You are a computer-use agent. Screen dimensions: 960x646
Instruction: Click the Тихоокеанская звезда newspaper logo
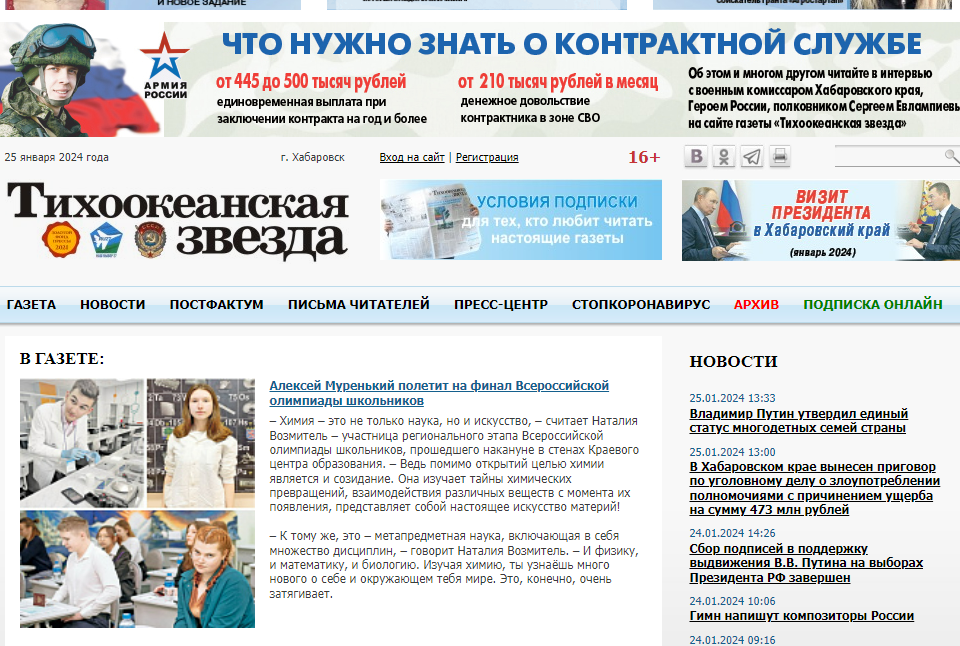click(178, 219)
